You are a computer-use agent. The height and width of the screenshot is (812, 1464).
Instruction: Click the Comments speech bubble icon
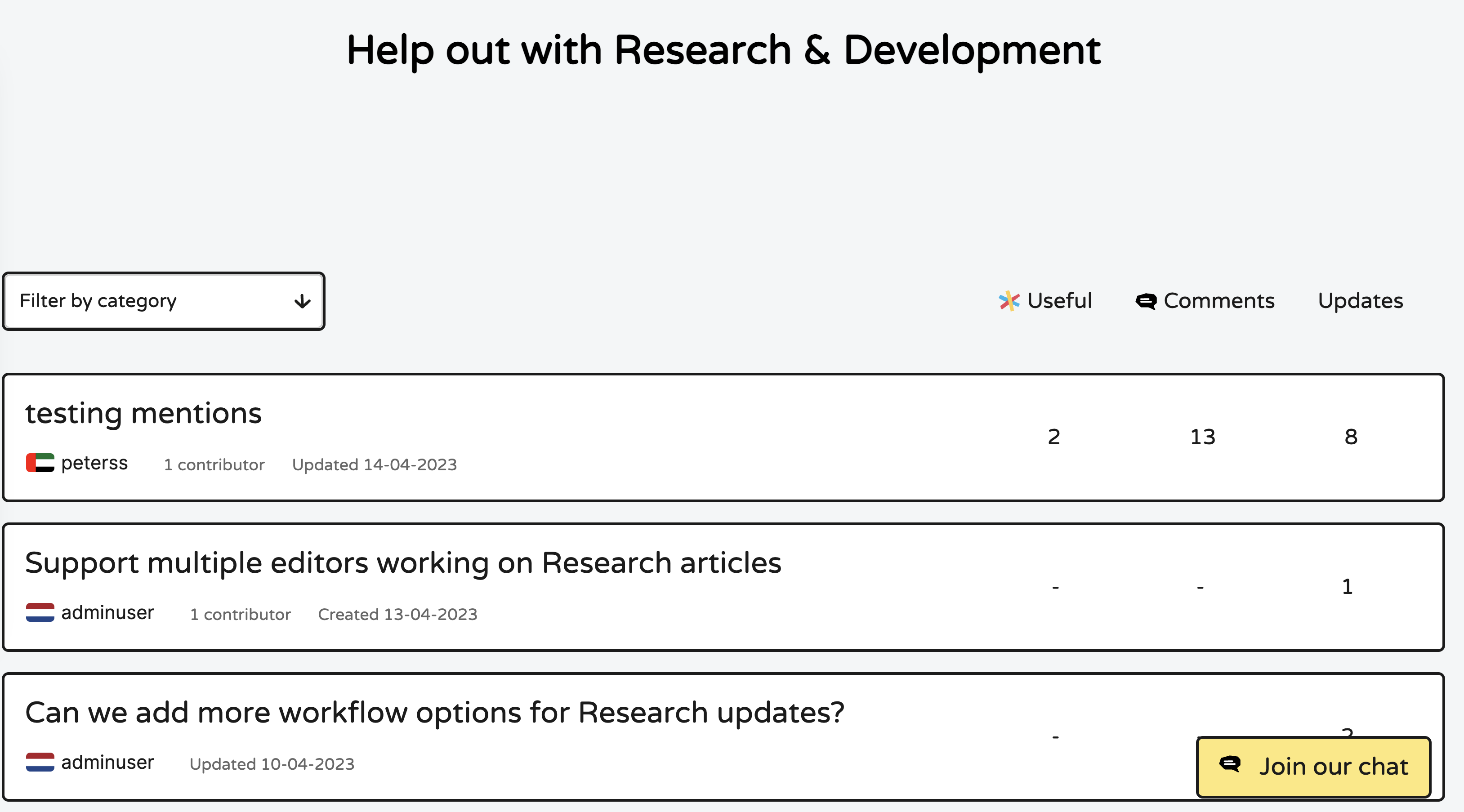1145,301
